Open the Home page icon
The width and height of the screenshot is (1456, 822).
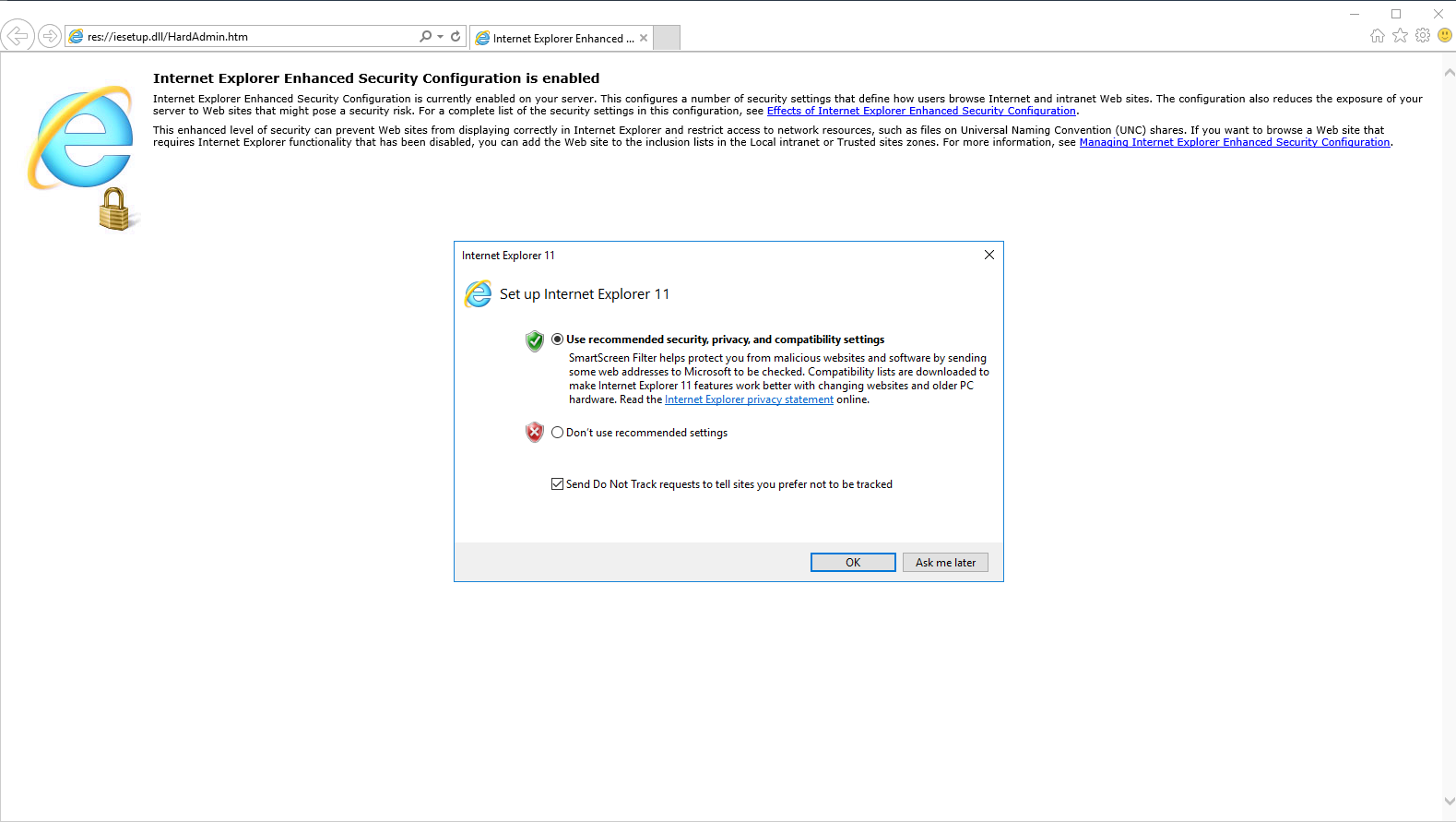(1378, 36)
